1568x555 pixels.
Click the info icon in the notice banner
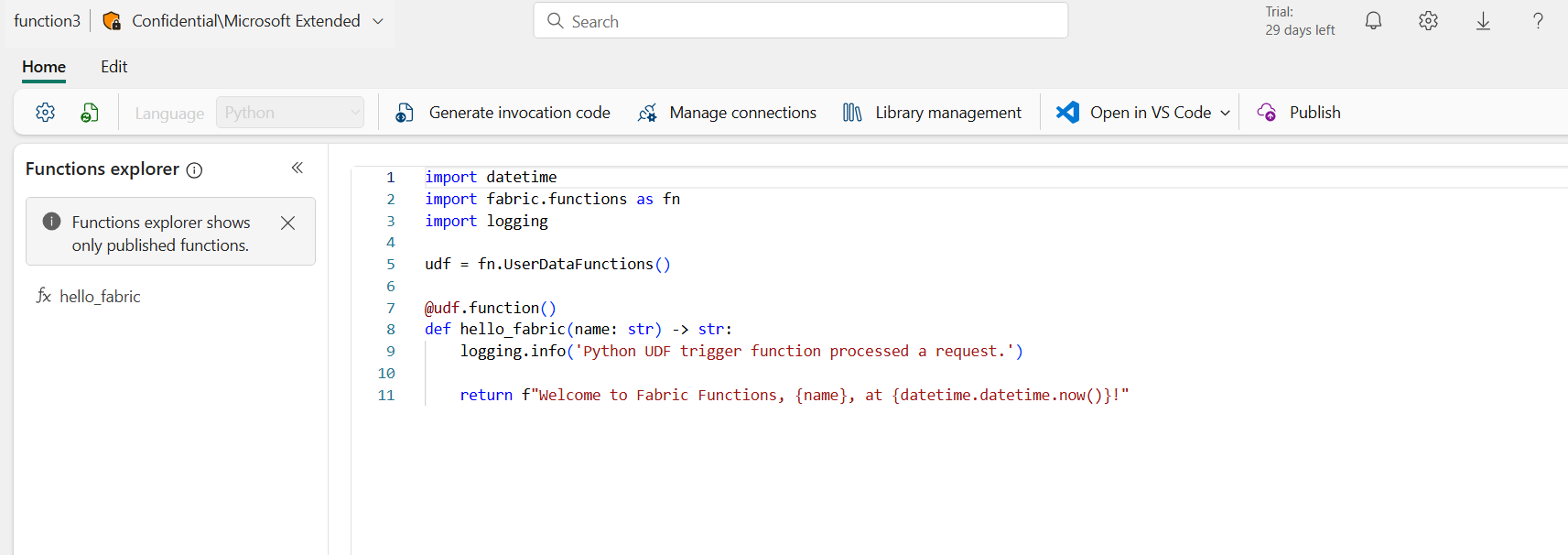coord(52,222)
